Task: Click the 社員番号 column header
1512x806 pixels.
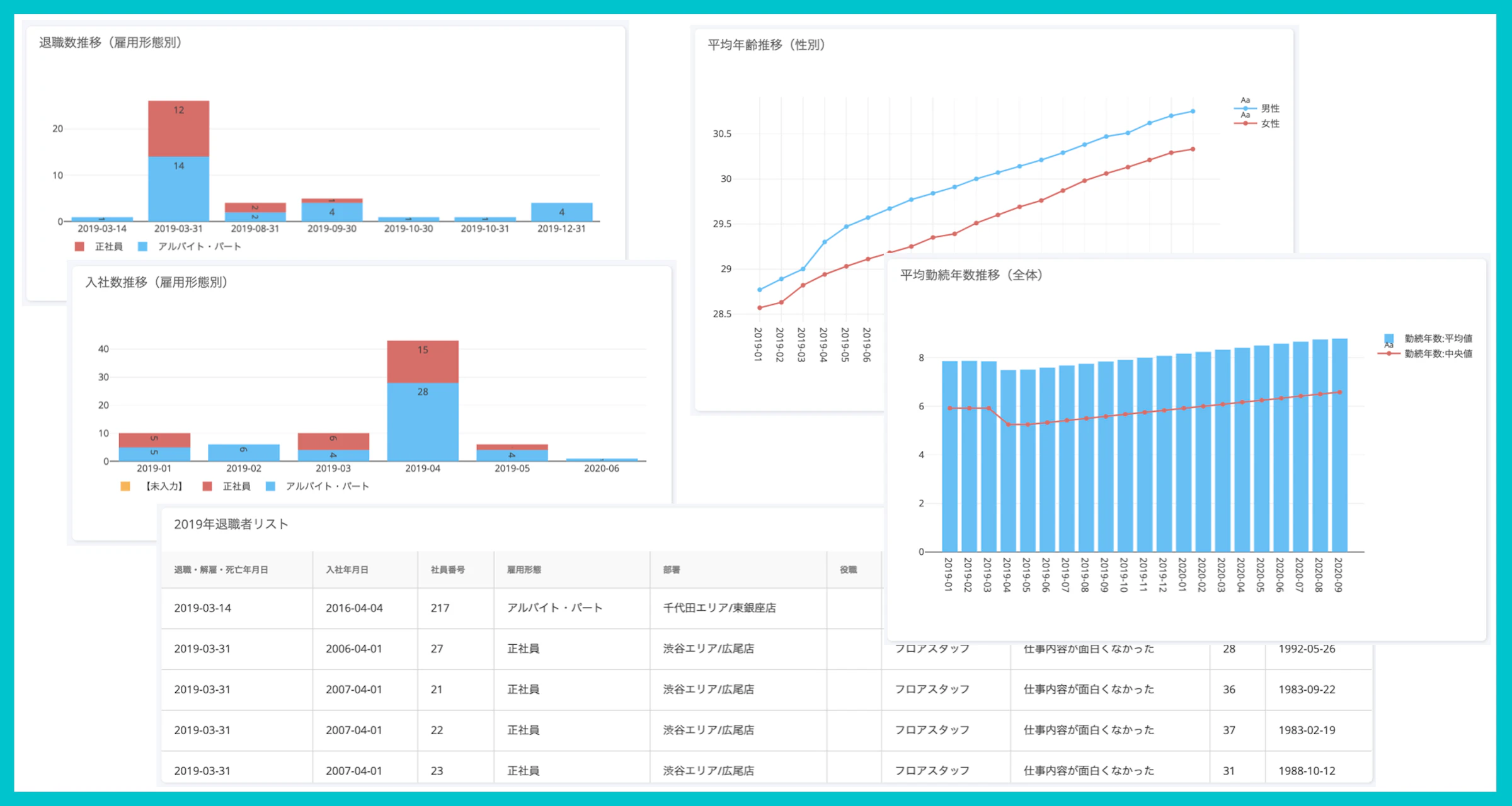Action: click(447, 569)
